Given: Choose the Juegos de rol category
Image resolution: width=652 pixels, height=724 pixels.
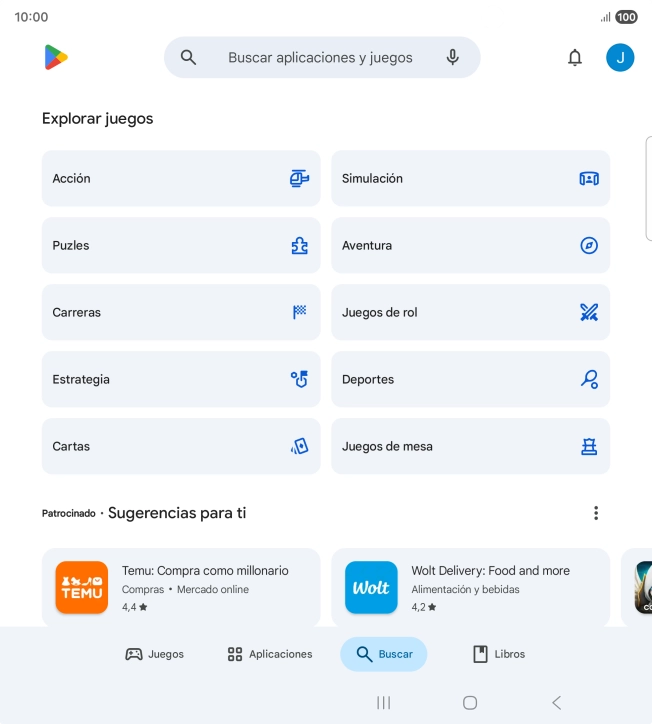Looking at the screenshot, I should (471, 312).
